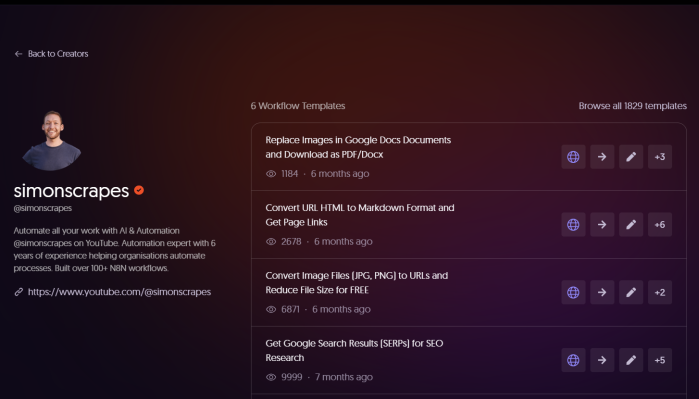Click globe icon in Convert Image Files row
Viewport: 699px width, 399px height.
[x=573, y=292]
